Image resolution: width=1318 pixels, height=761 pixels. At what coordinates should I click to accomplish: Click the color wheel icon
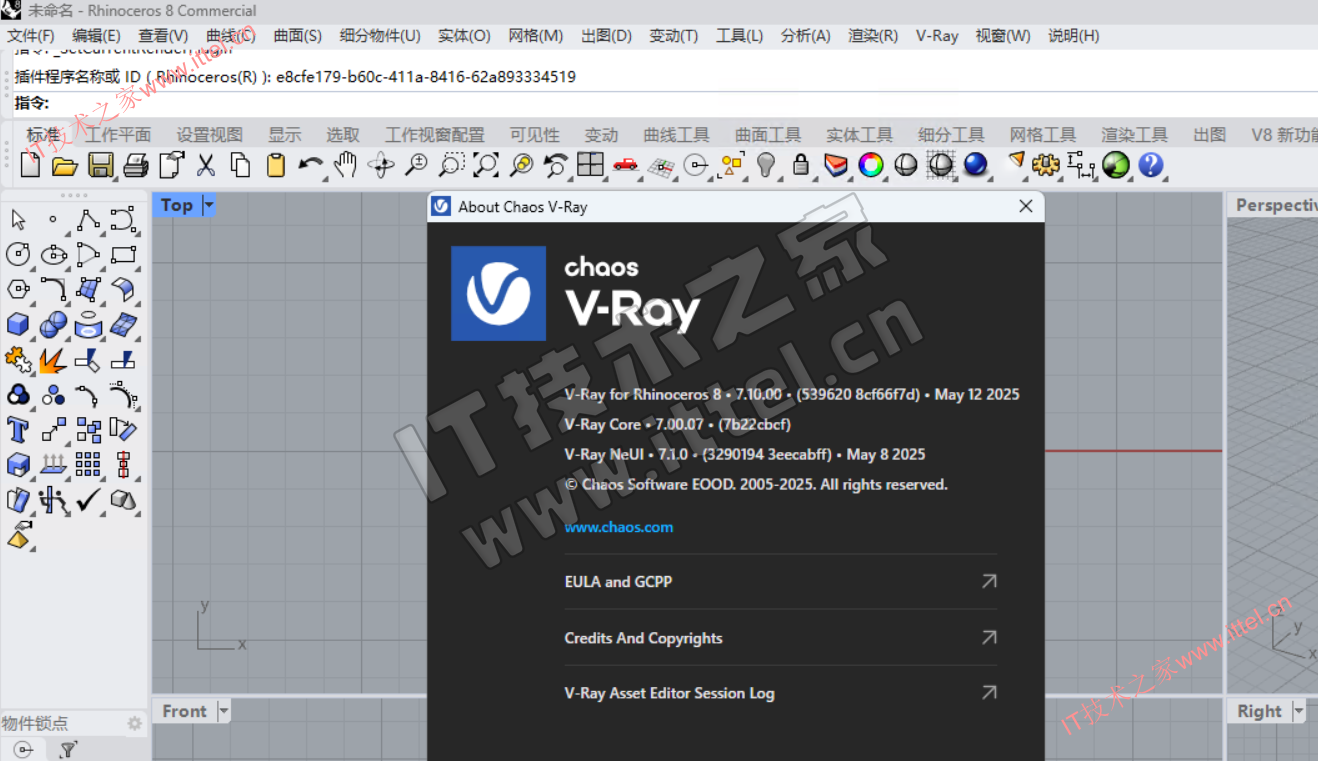871,165
